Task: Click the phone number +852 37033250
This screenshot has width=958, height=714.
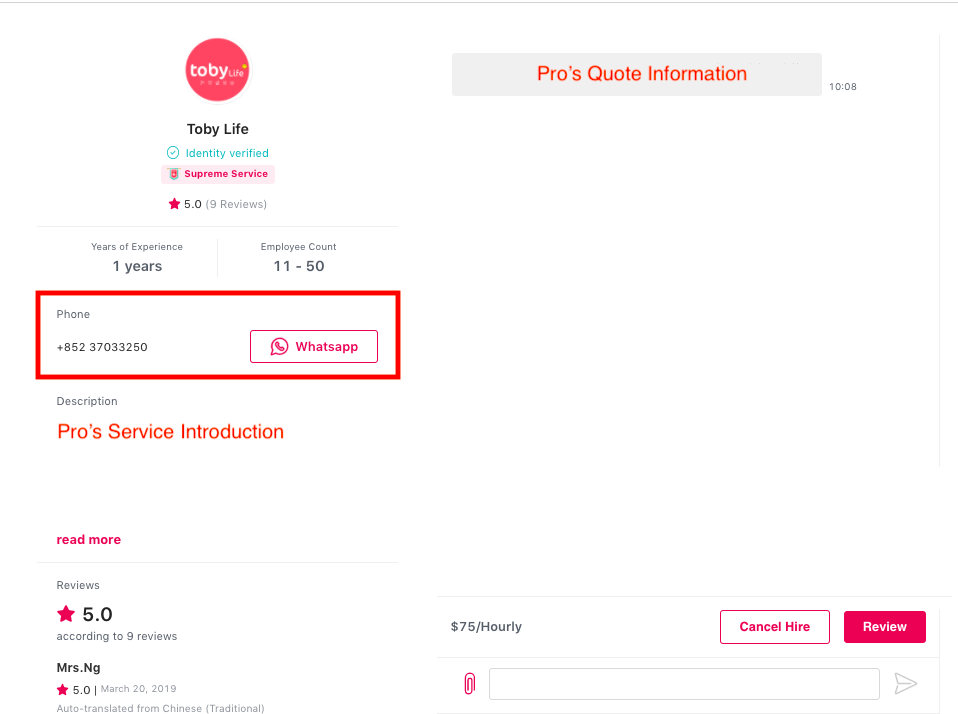Action: (102, 347)
